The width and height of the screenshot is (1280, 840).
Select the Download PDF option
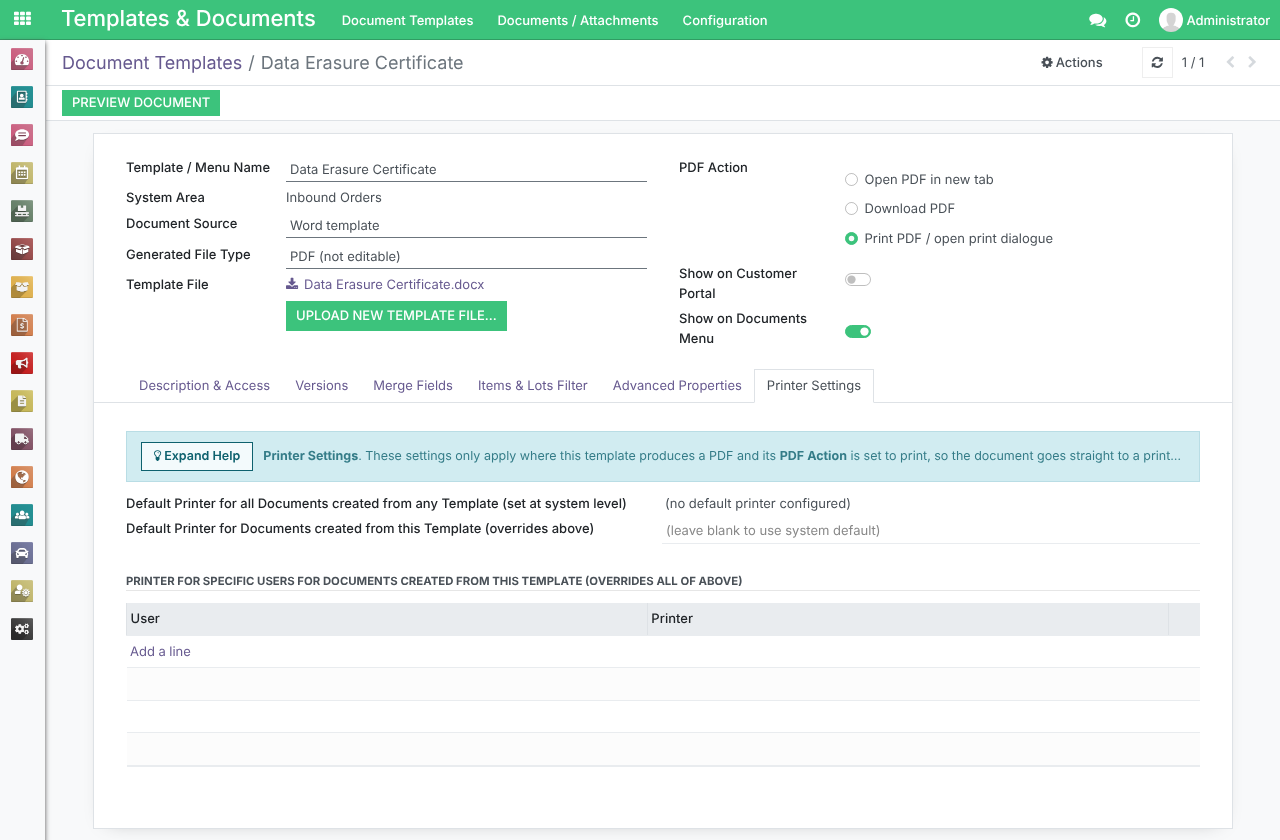coord(851,209)
